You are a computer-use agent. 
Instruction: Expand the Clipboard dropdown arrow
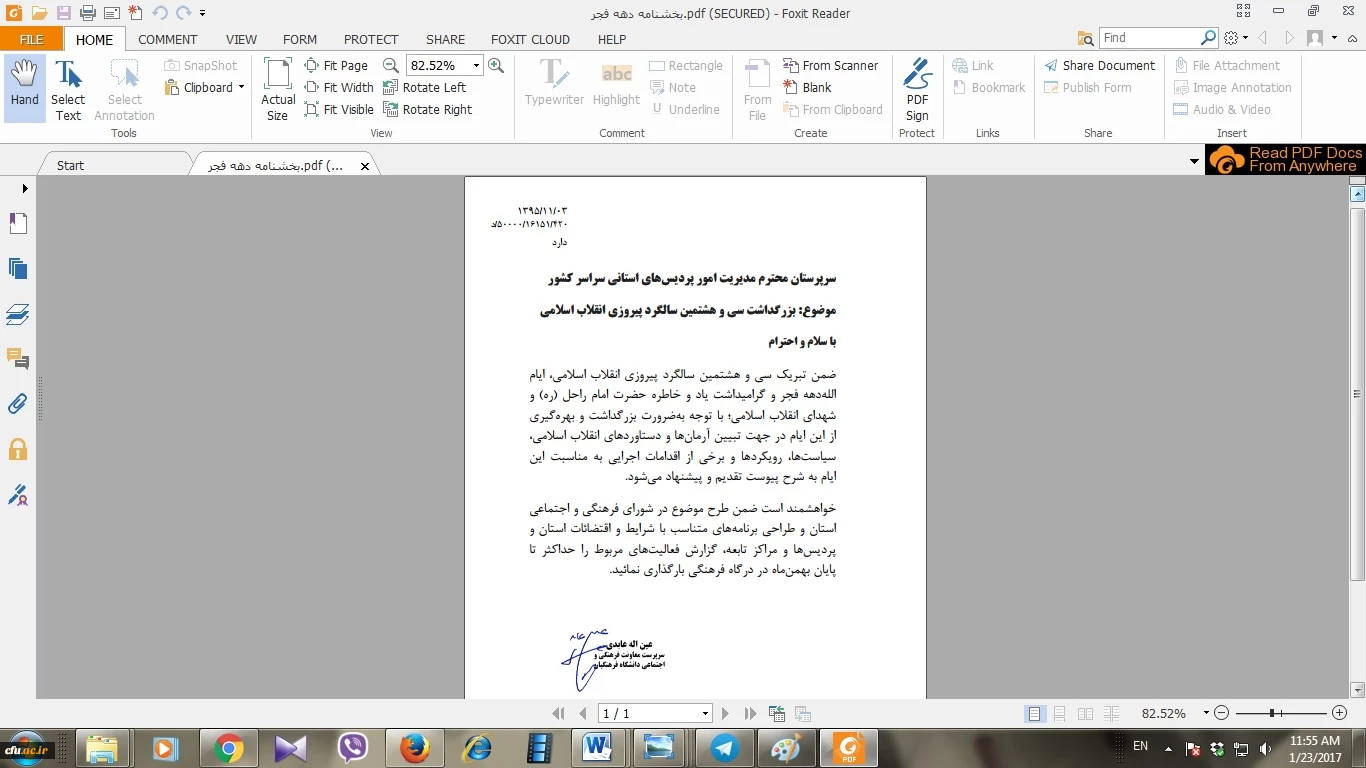tap(242, 88)
